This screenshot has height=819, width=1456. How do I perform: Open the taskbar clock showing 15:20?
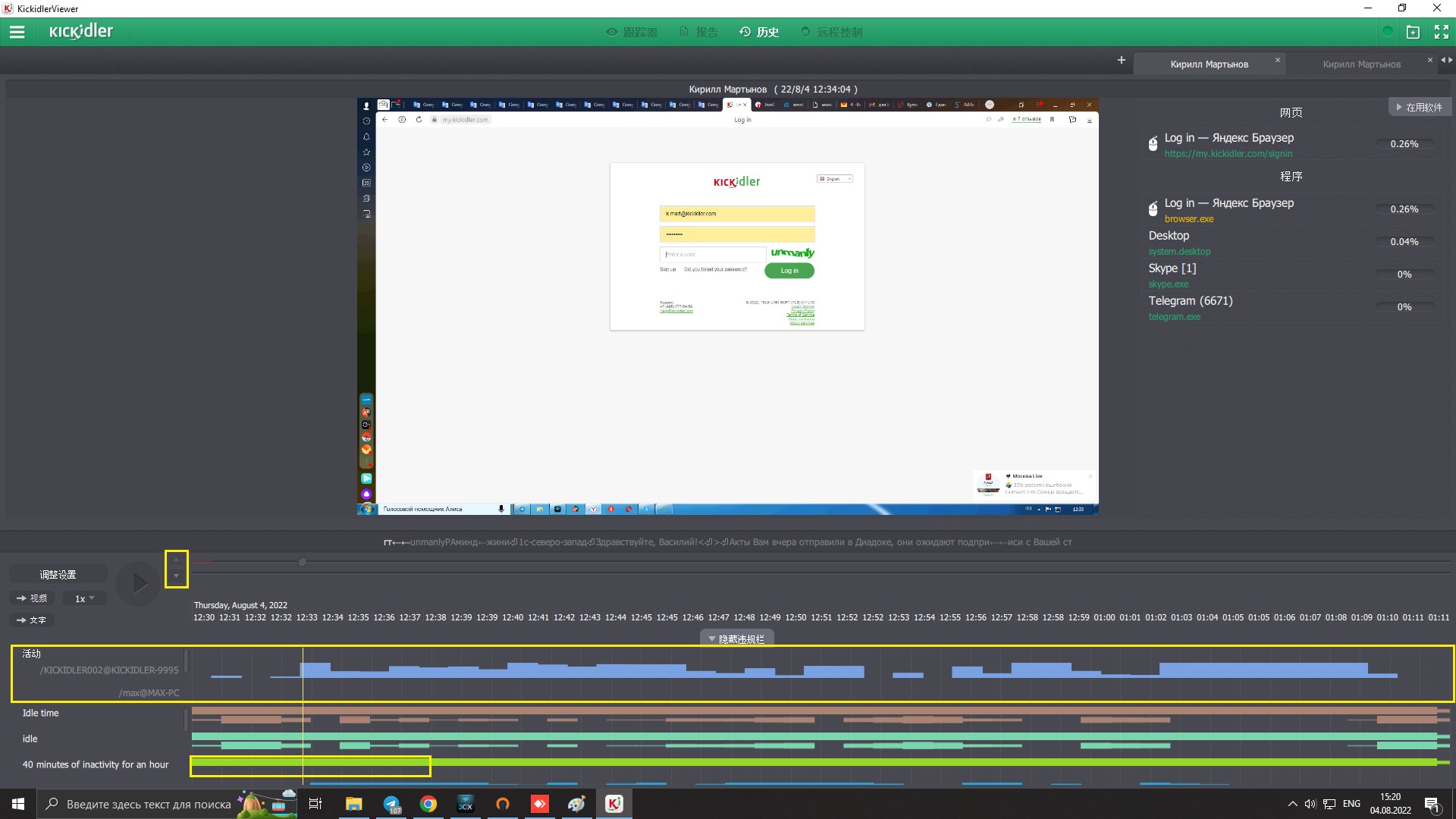(x=1391, y=804)
